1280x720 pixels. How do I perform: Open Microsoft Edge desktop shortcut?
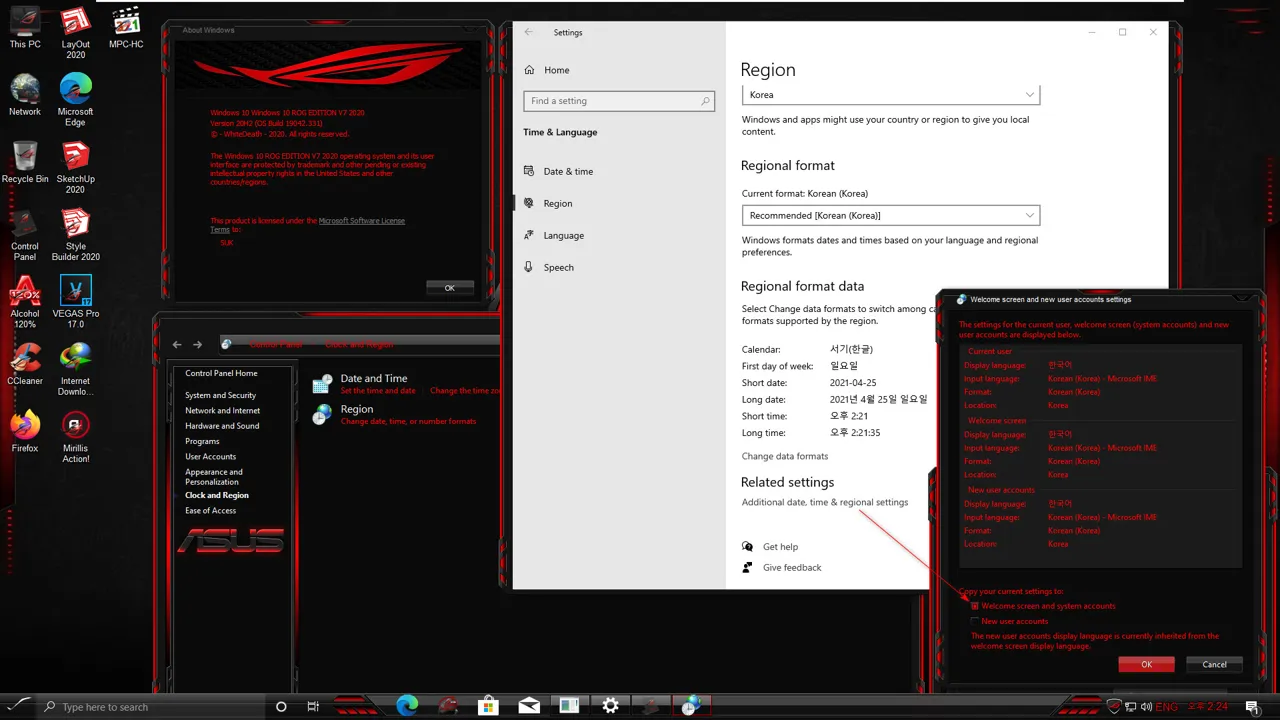click(x=75, y=100)
